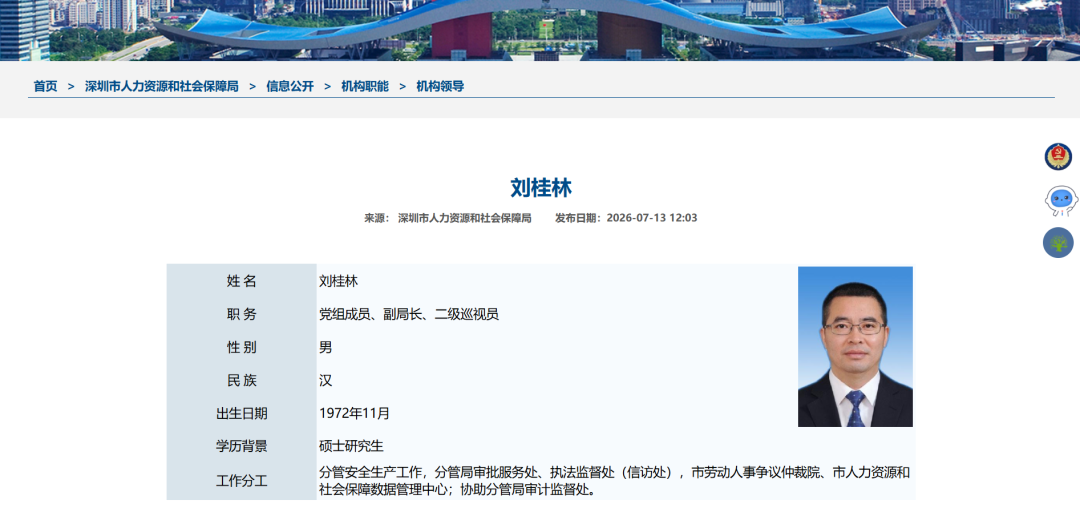The width and height of the screenshot is (1080, 524).
Task: Click the green tree round icon
Action: [x=1058, y=242]
